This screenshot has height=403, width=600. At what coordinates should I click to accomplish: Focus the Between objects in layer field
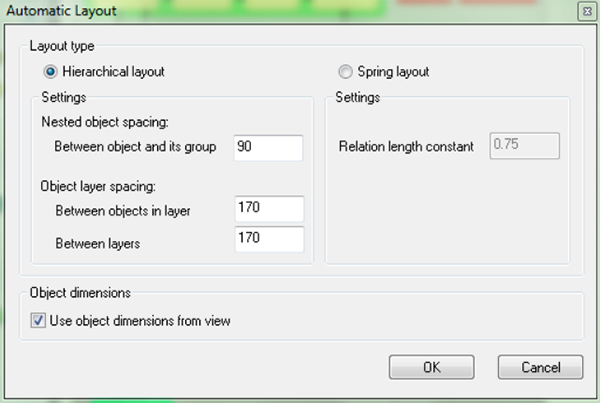[269, 209]
